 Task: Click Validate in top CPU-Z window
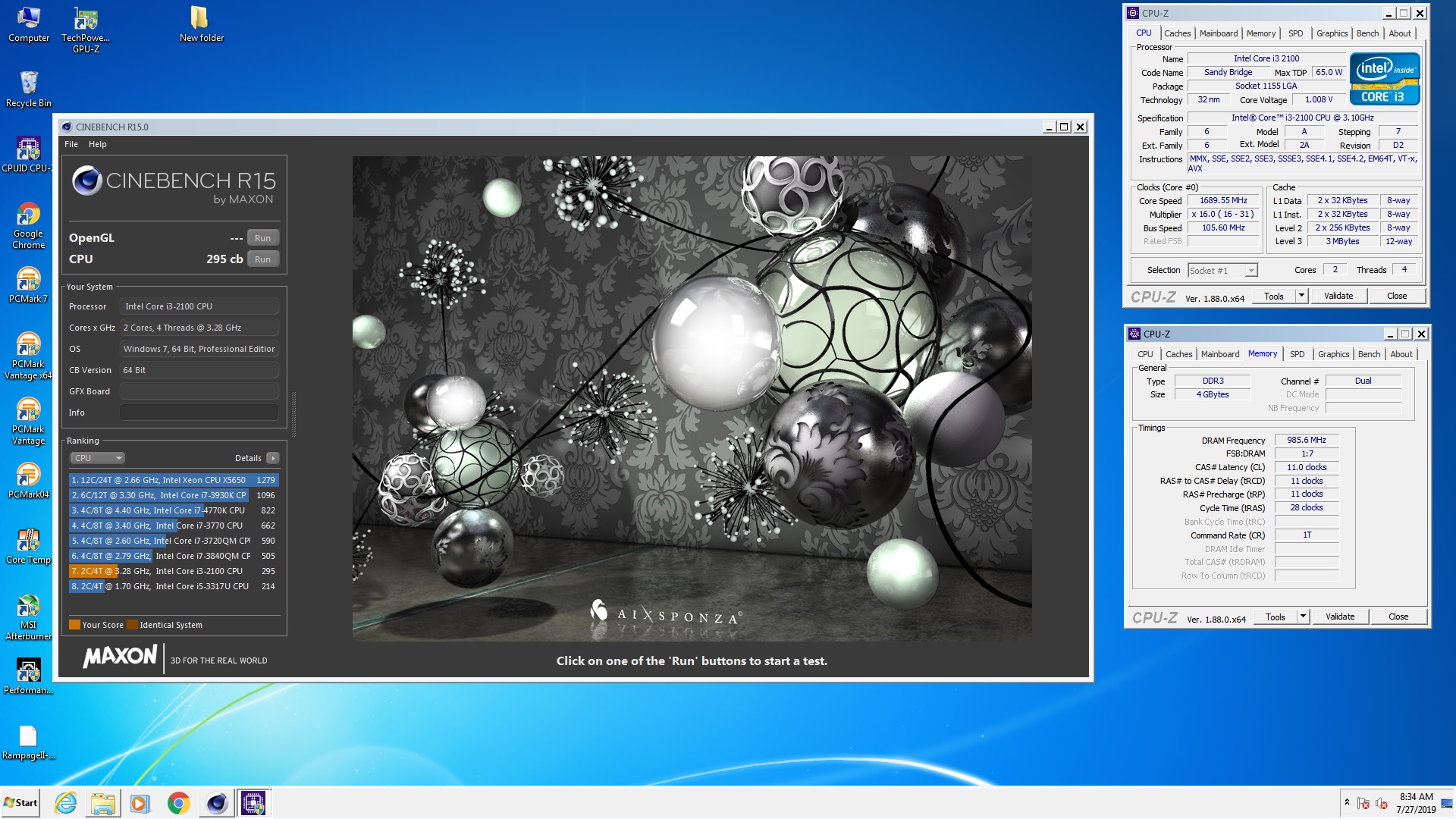1338,297
